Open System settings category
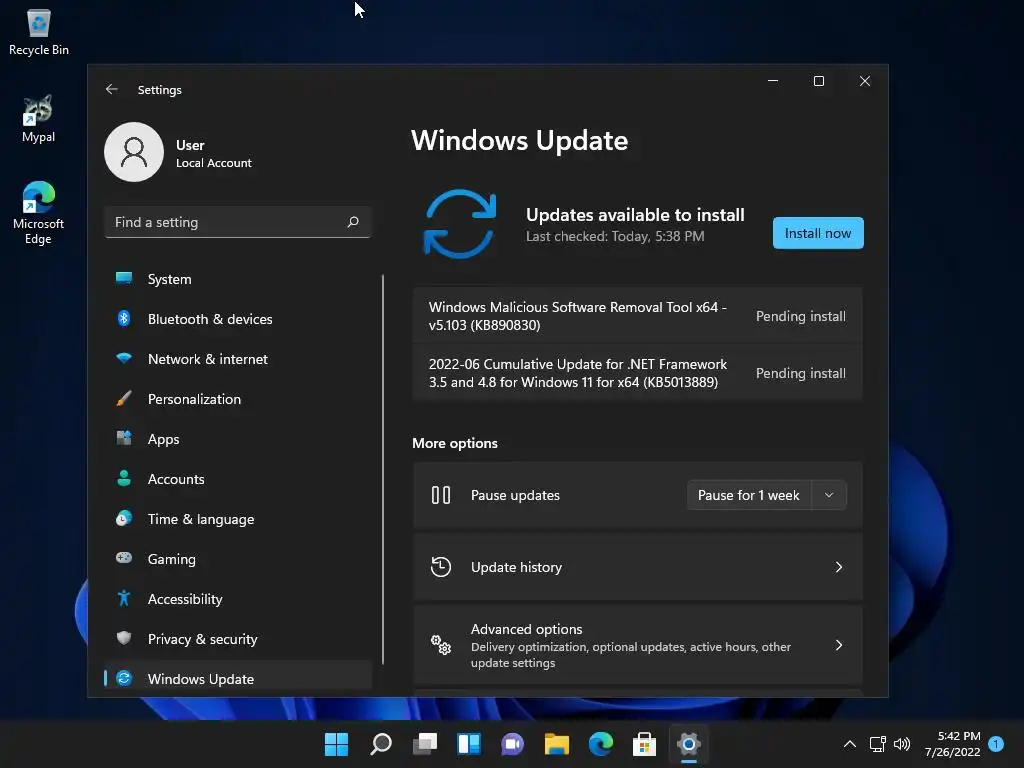Viewport: 1024px width, 768px height. [238, 279]
